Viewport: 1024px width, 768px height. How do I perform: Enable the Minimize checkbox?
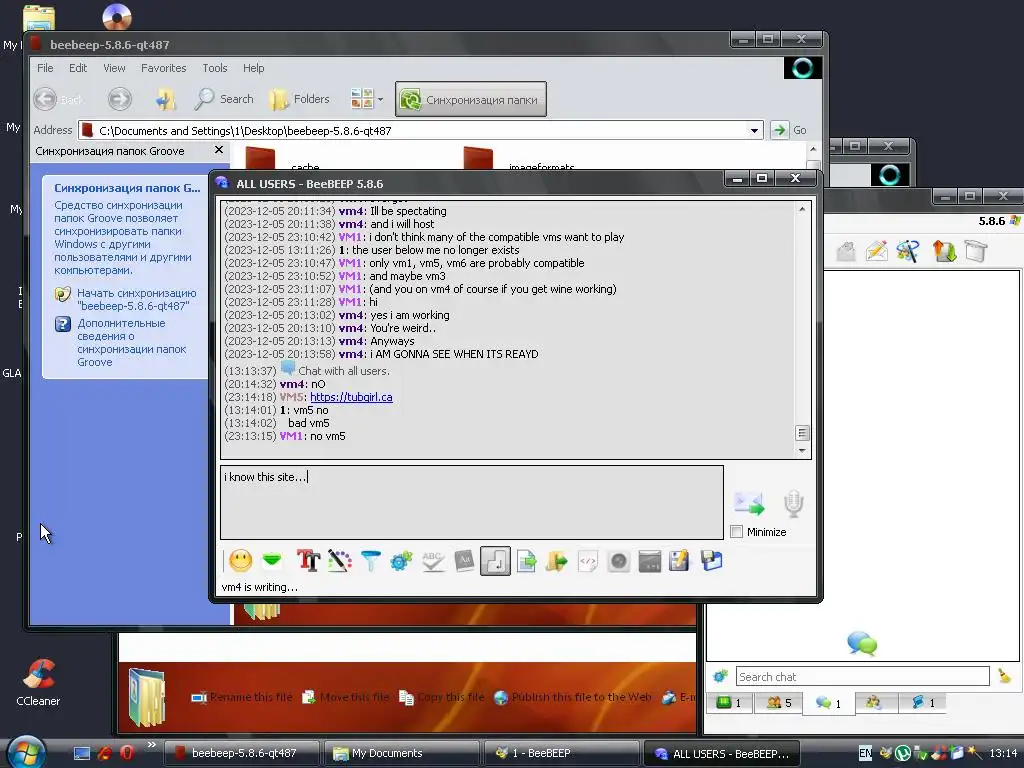coord(737,532)
